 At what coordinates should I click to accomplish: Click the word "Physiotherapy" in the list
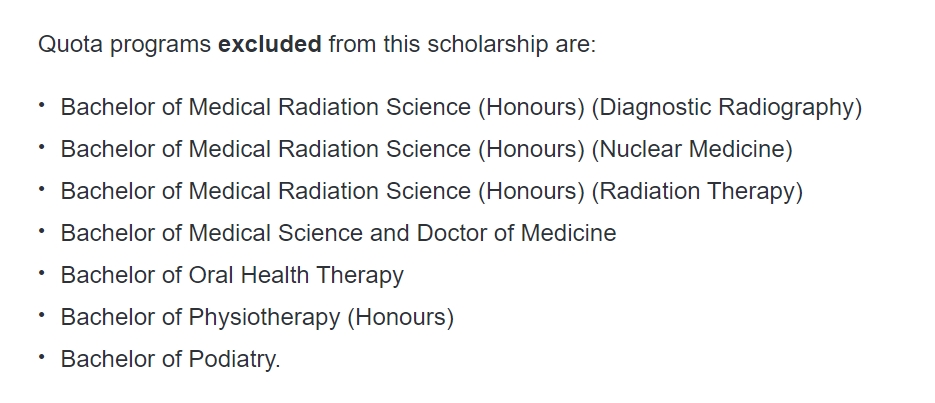click(x=264, y=317)
